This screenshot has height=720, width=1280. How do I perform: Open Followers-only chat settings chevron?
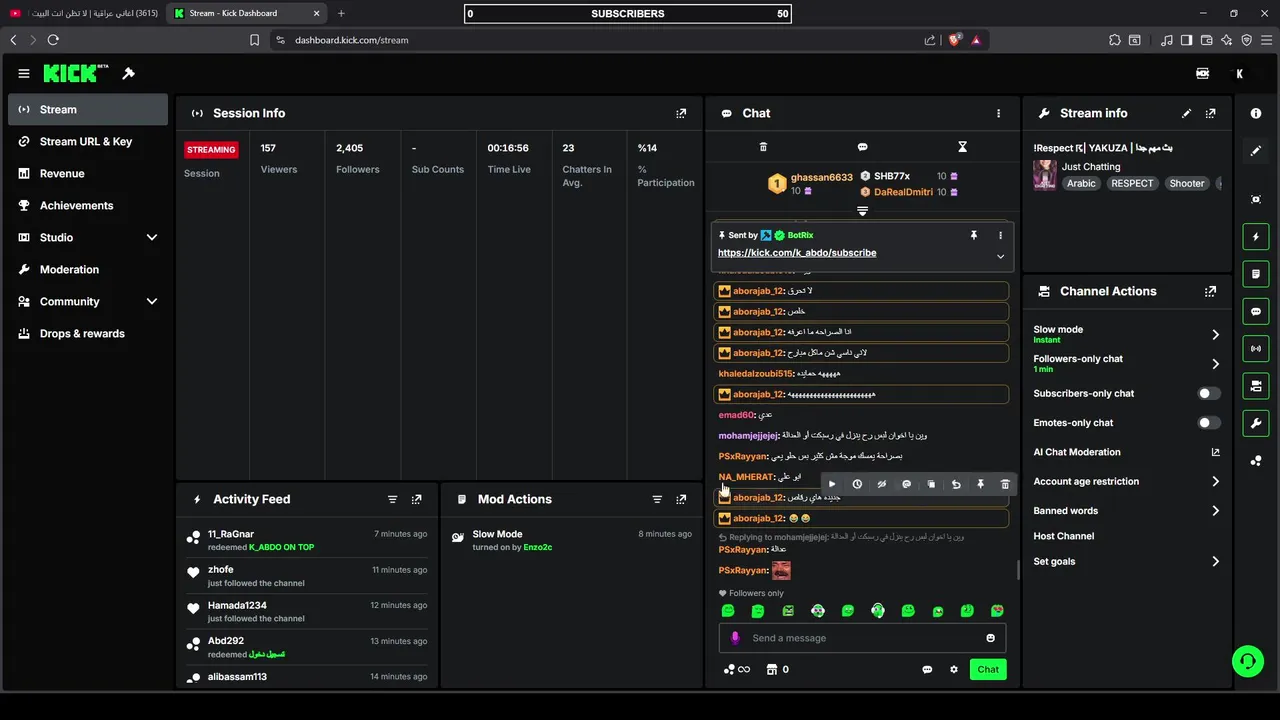click(1215, 364)
